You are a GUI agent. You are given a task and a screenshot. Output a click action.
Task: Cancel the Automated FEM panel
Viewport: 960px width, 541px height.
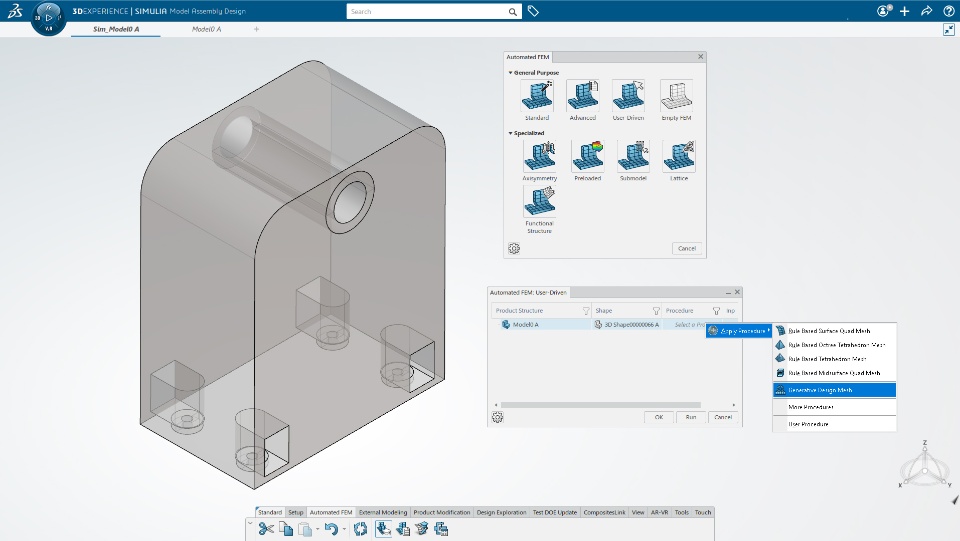(687, 248)
